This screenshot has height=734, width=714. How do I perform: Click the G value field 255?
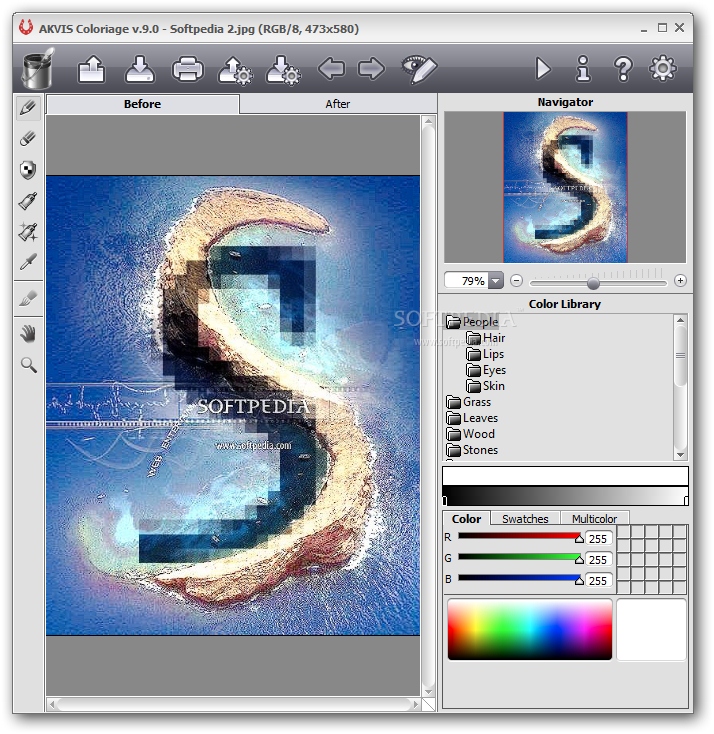click(598, 559)
